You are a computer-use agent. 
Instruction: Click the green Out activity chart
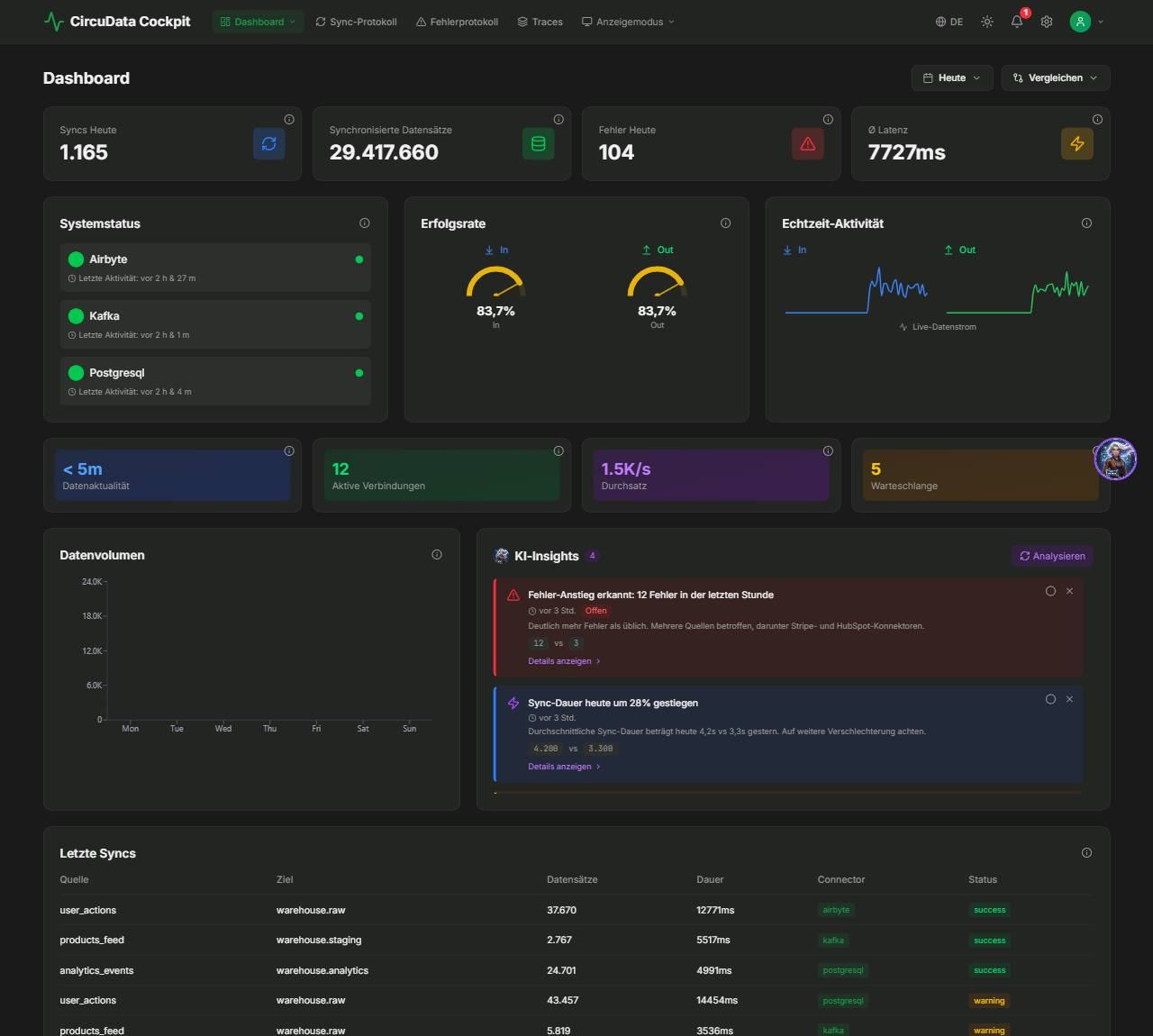[x=1017, y=290]
